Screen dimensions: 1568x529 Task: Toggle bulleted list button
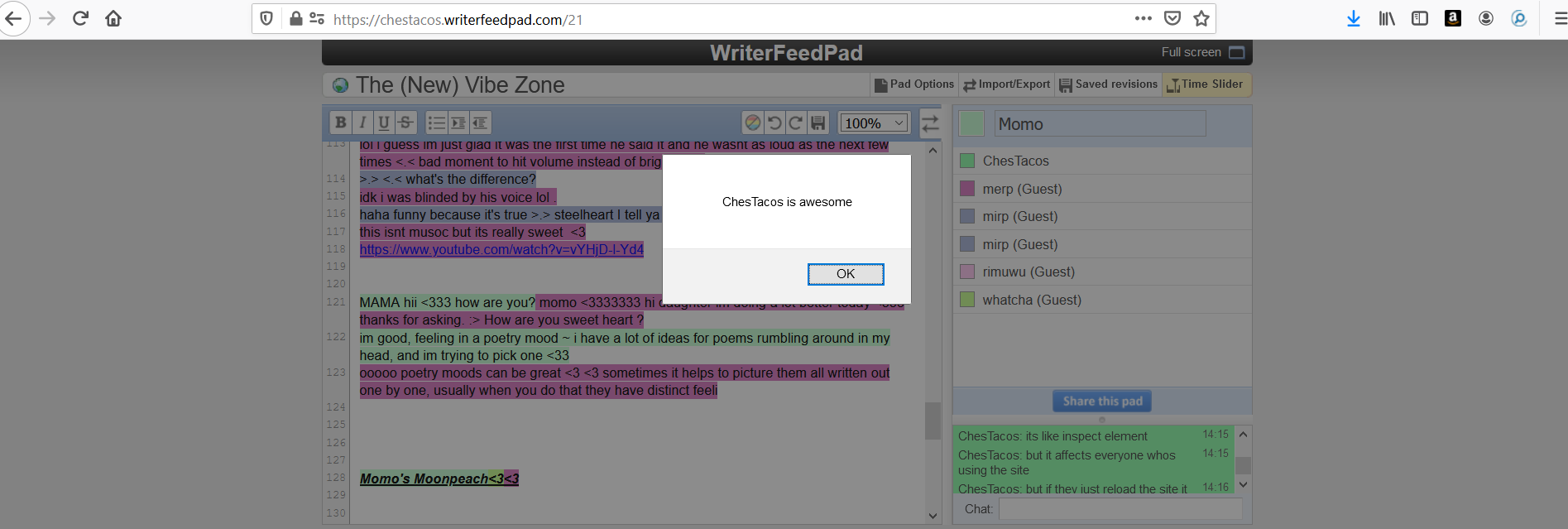pos(436,123)
